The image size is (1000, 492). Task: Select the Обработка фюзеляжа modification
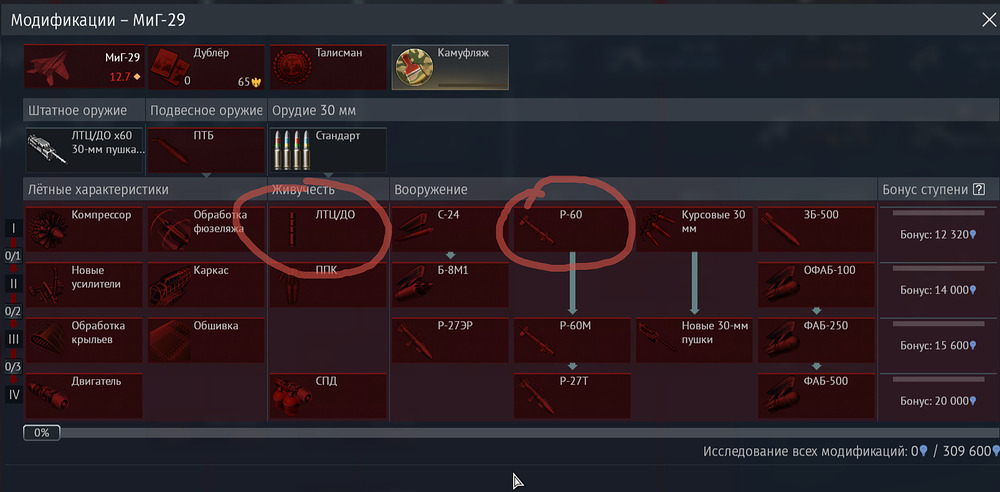206,229
